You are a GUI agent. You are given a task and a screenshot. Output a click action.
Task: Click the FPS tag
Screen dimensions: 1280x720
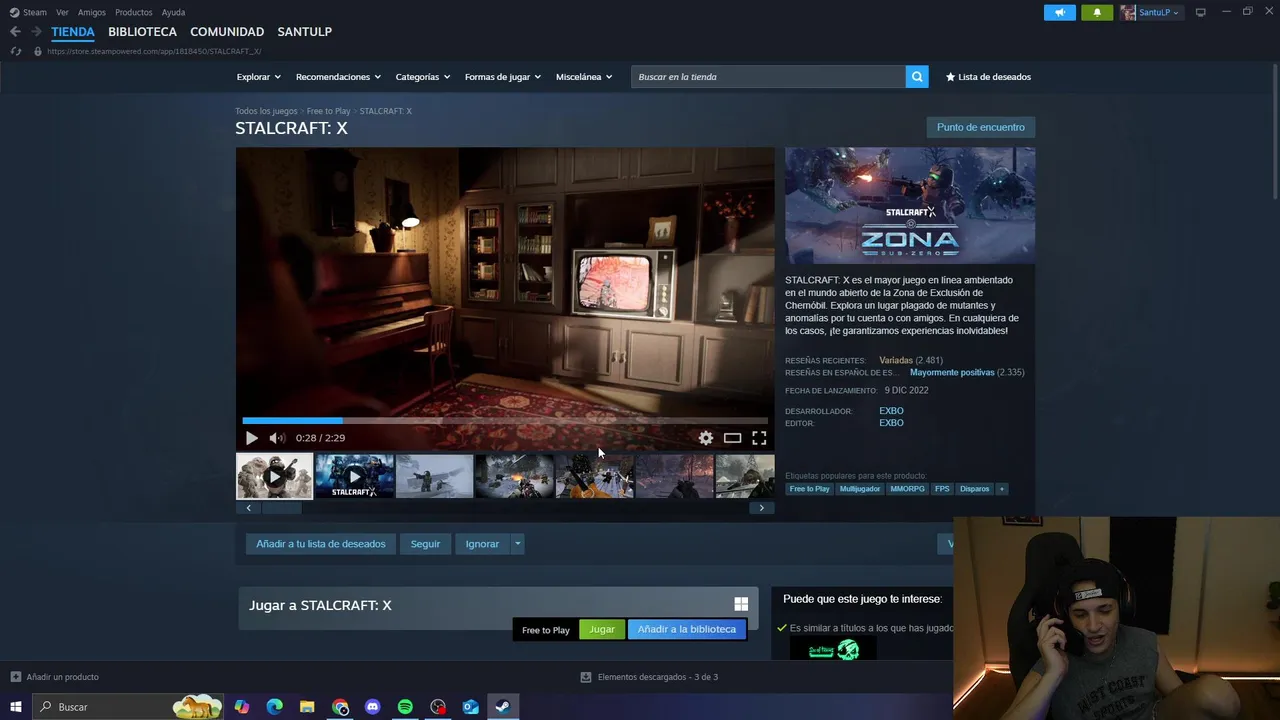point(942,489)
